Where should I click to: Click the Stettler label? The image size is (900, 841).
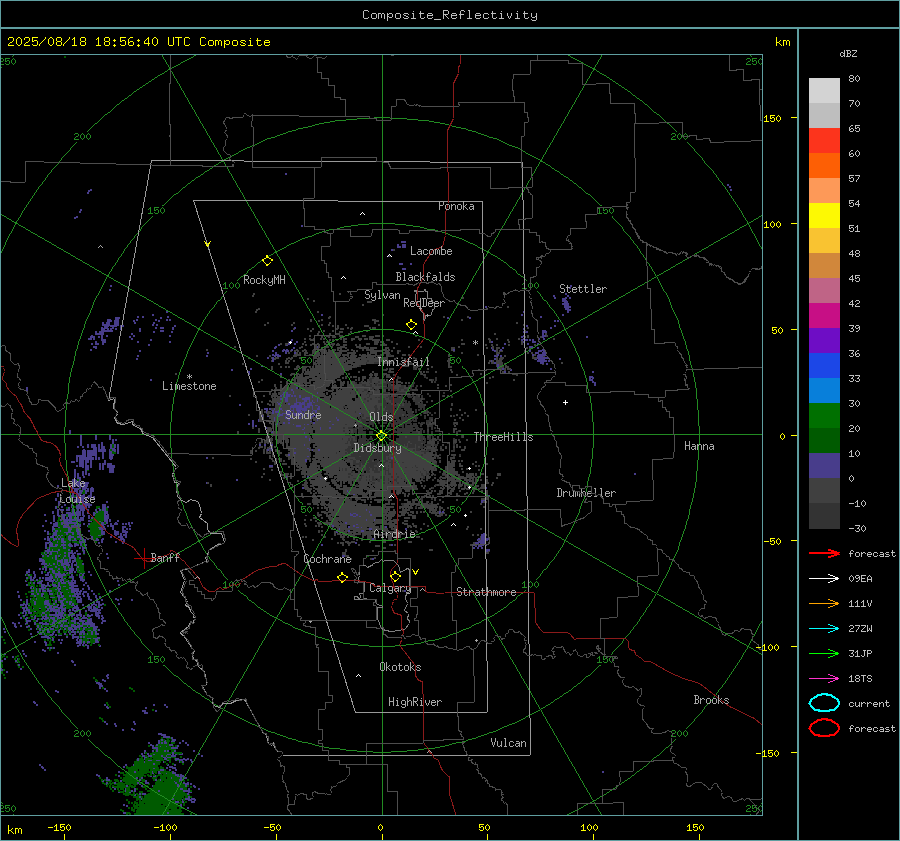point(583,289)
